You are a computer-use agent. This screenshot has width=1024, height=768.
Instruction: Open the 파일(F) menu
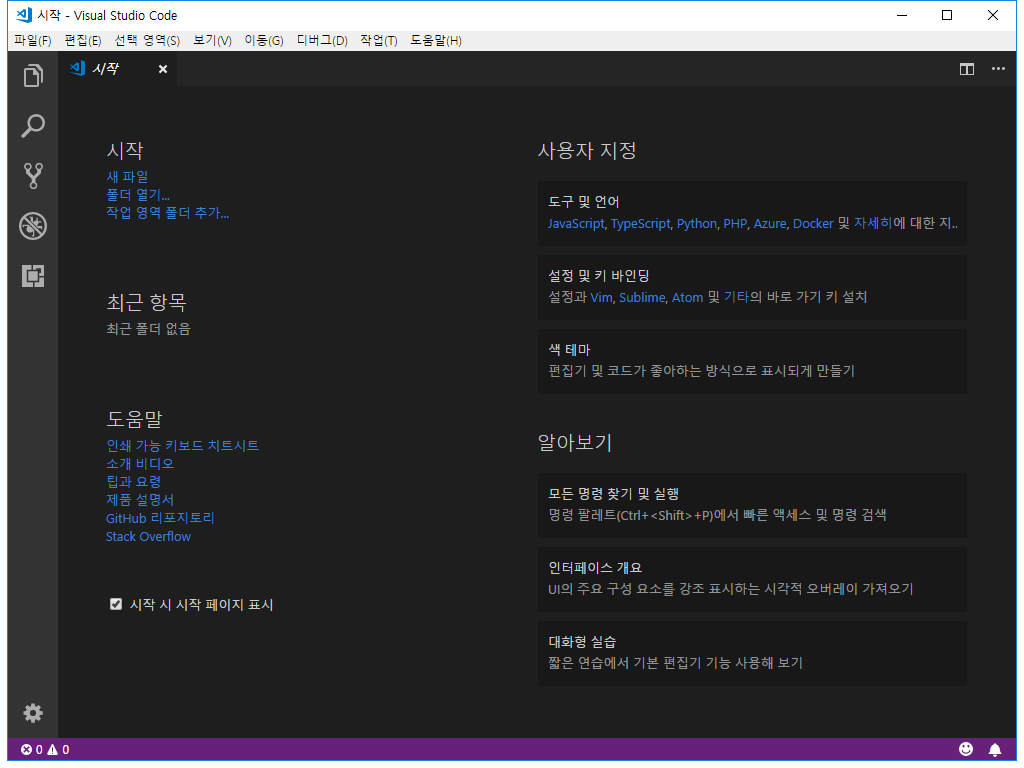point(33,40)
